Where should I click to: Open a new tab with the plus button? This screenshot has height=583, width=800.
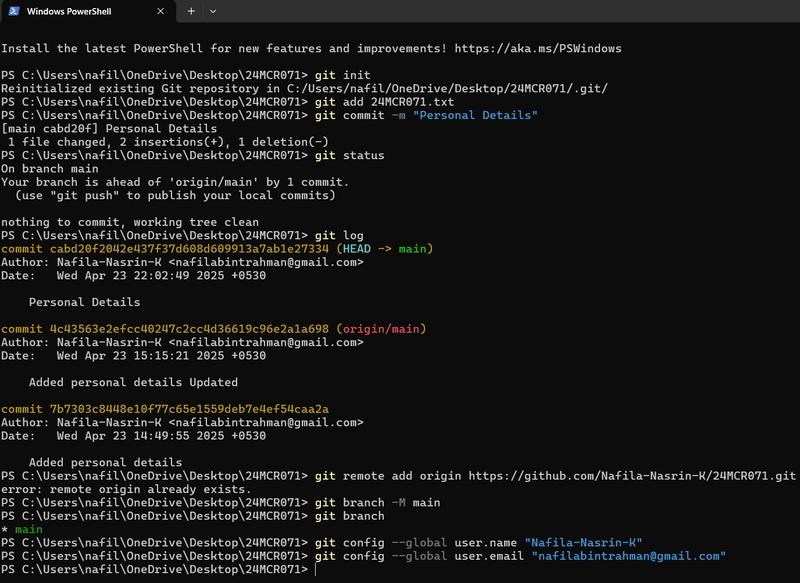(191, 11)
